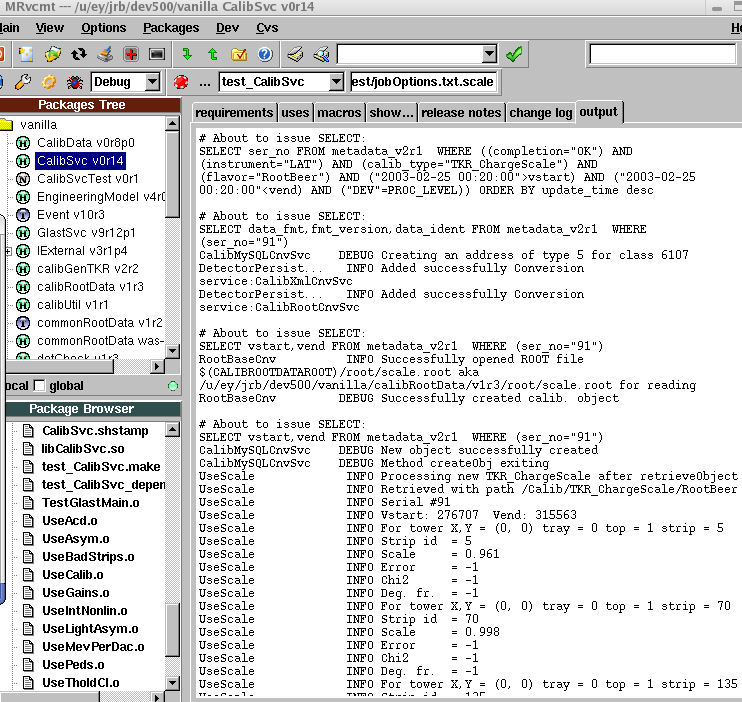
Task: Switch to the release notes tab
Action: (x=462, y=113)
